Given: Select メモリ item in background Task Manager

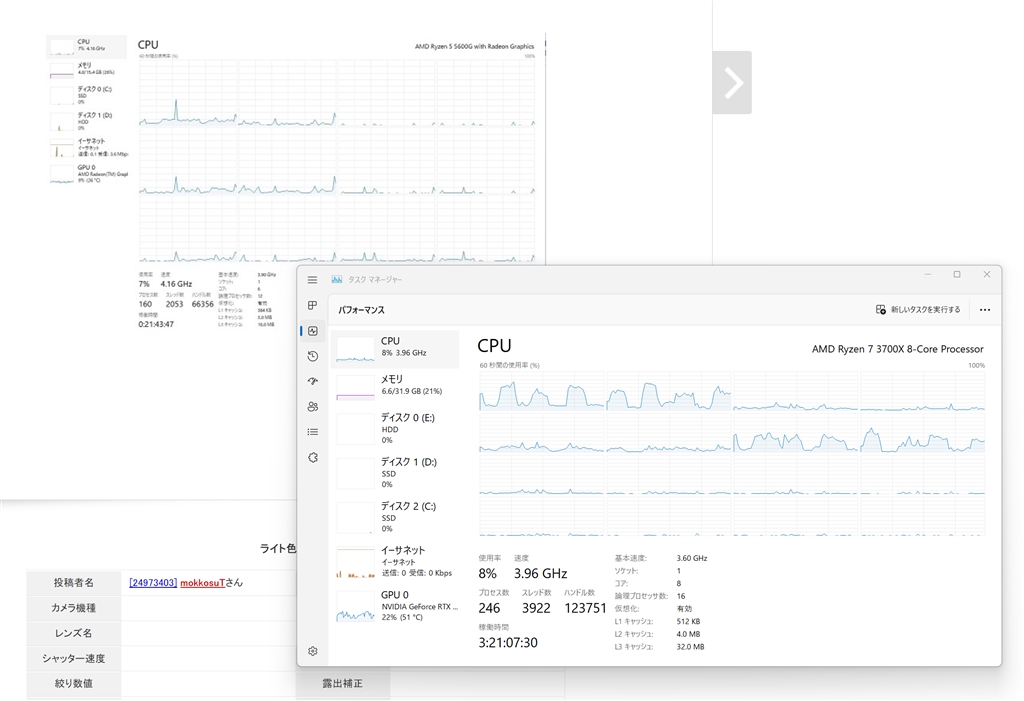Looking at the screenshot, I should point(87,69).
